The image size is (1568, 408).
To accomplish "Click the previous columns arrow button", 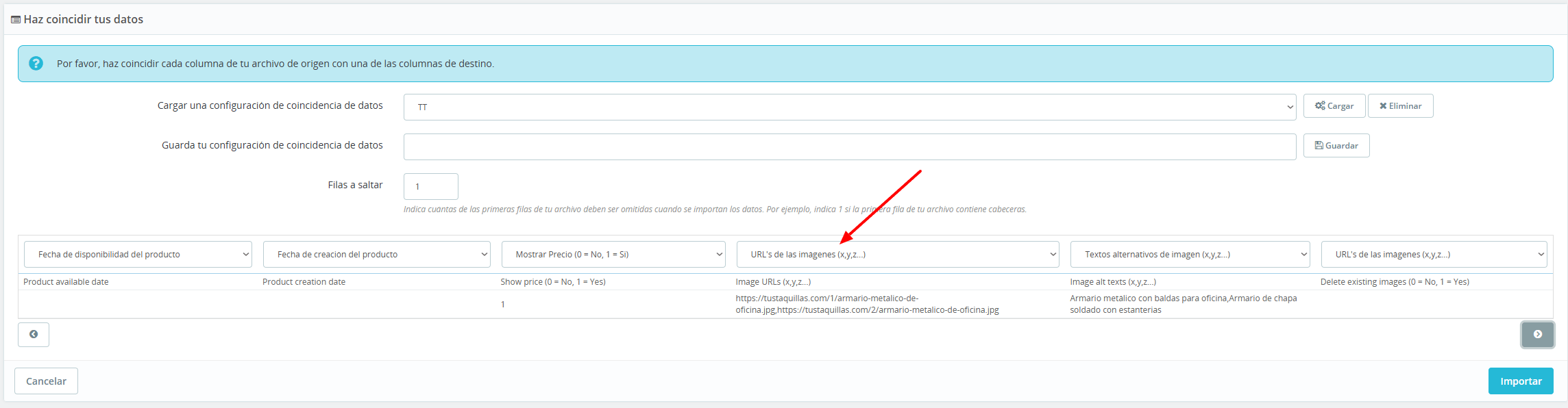I will coord(34,335).
